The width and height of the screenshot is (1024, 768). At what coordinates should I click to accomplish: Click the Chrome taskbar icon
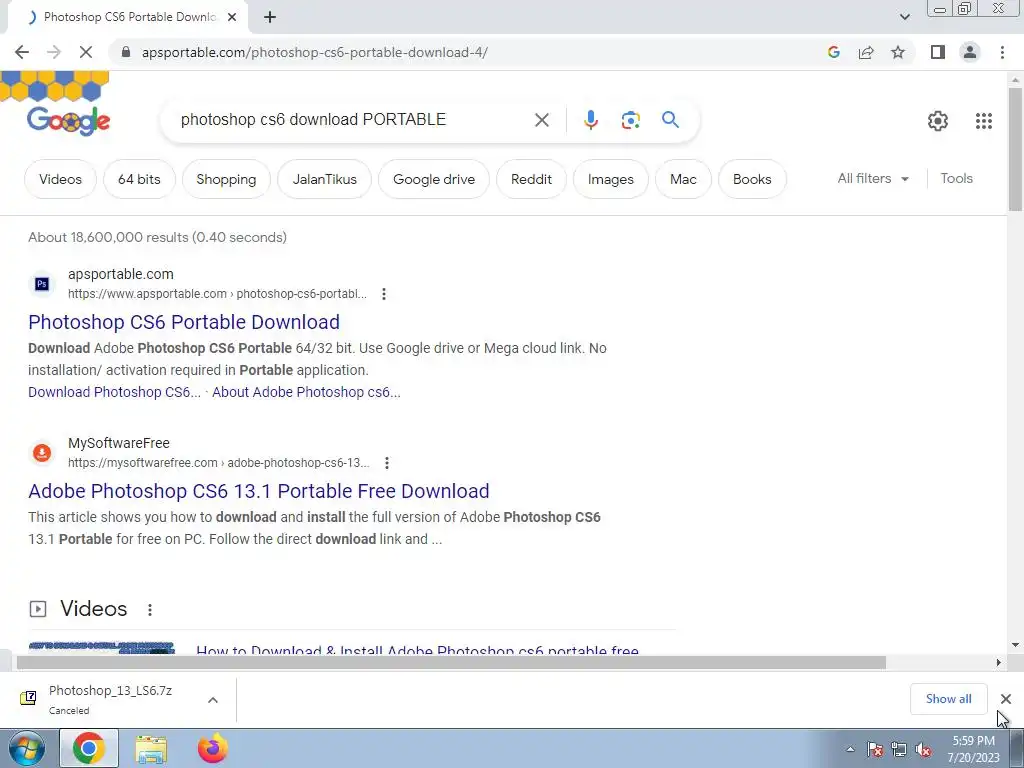pos(89,748)
